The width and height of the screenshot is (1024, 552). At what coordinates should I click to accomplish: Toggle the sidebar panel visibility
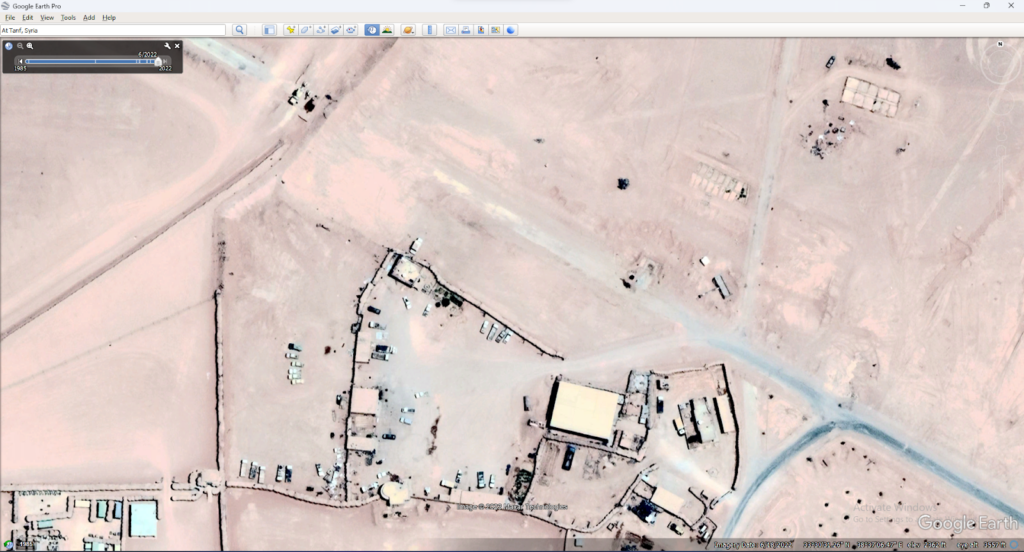[x=269, y=30]
